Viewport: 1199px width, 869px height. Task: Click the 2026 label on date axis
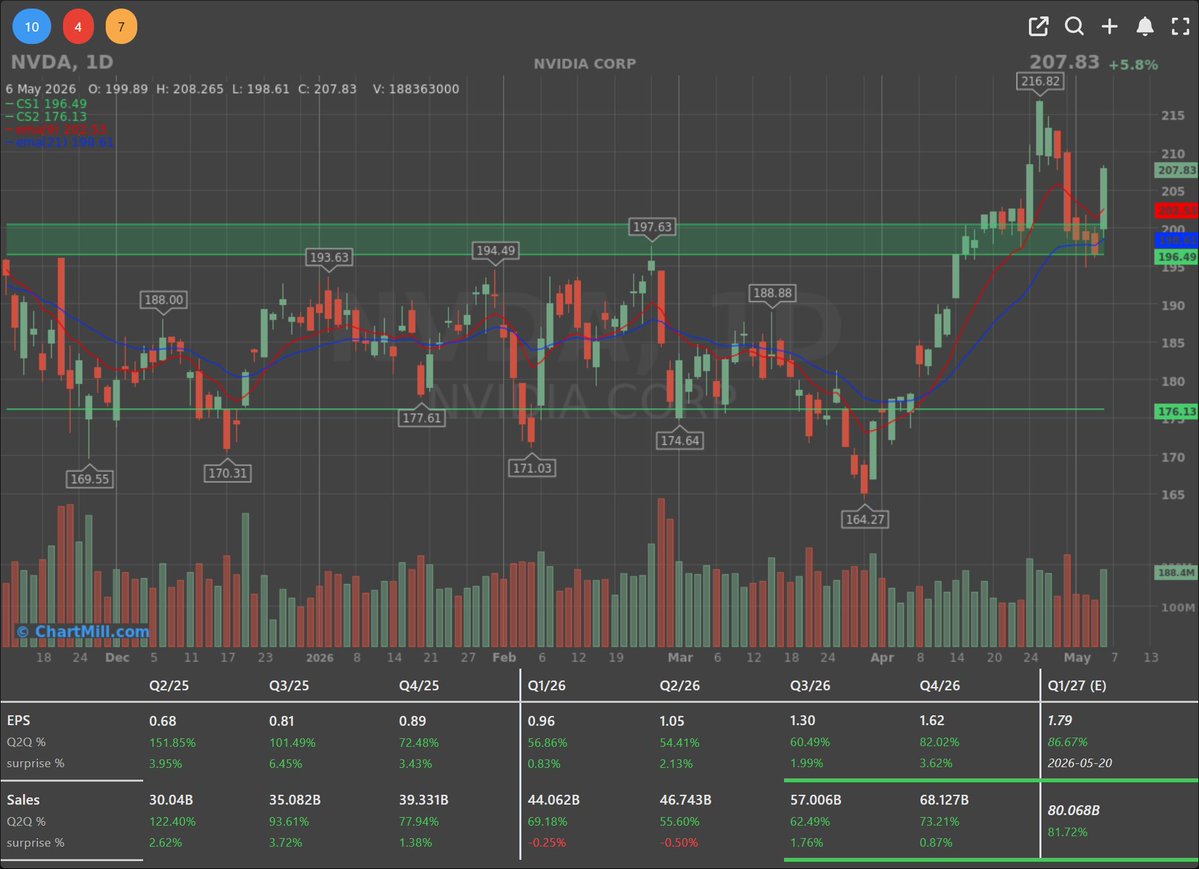(320, 657)
